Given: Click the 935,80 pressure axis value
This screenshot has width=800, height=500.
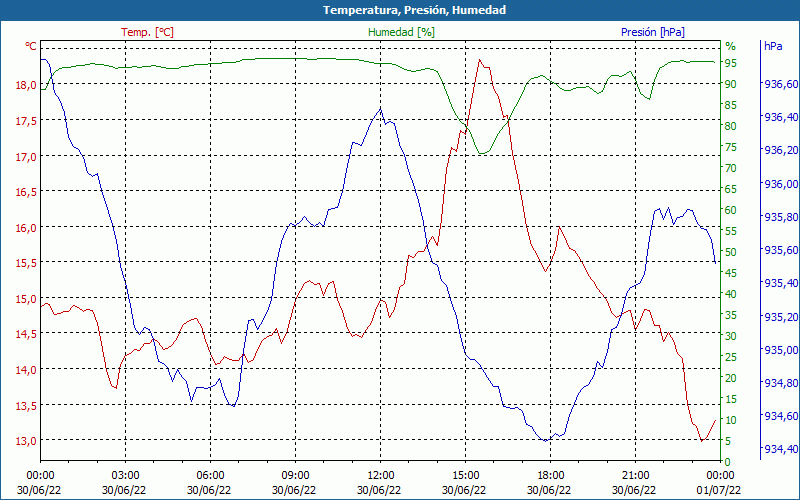Looking at the screenshot, I should pyautogui.click(x=781, y=217).
